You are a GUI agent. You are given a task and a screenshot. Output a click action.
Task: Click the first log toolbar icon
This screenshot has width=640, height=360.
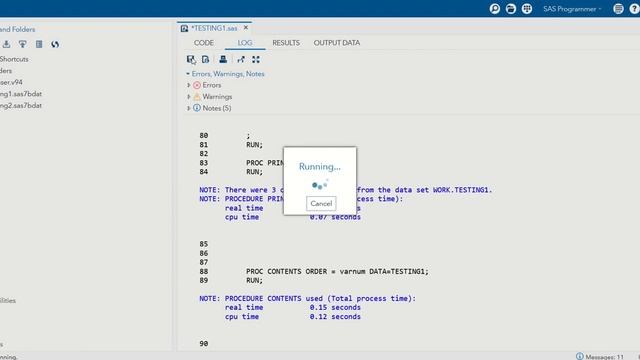[x=191, y=60]
